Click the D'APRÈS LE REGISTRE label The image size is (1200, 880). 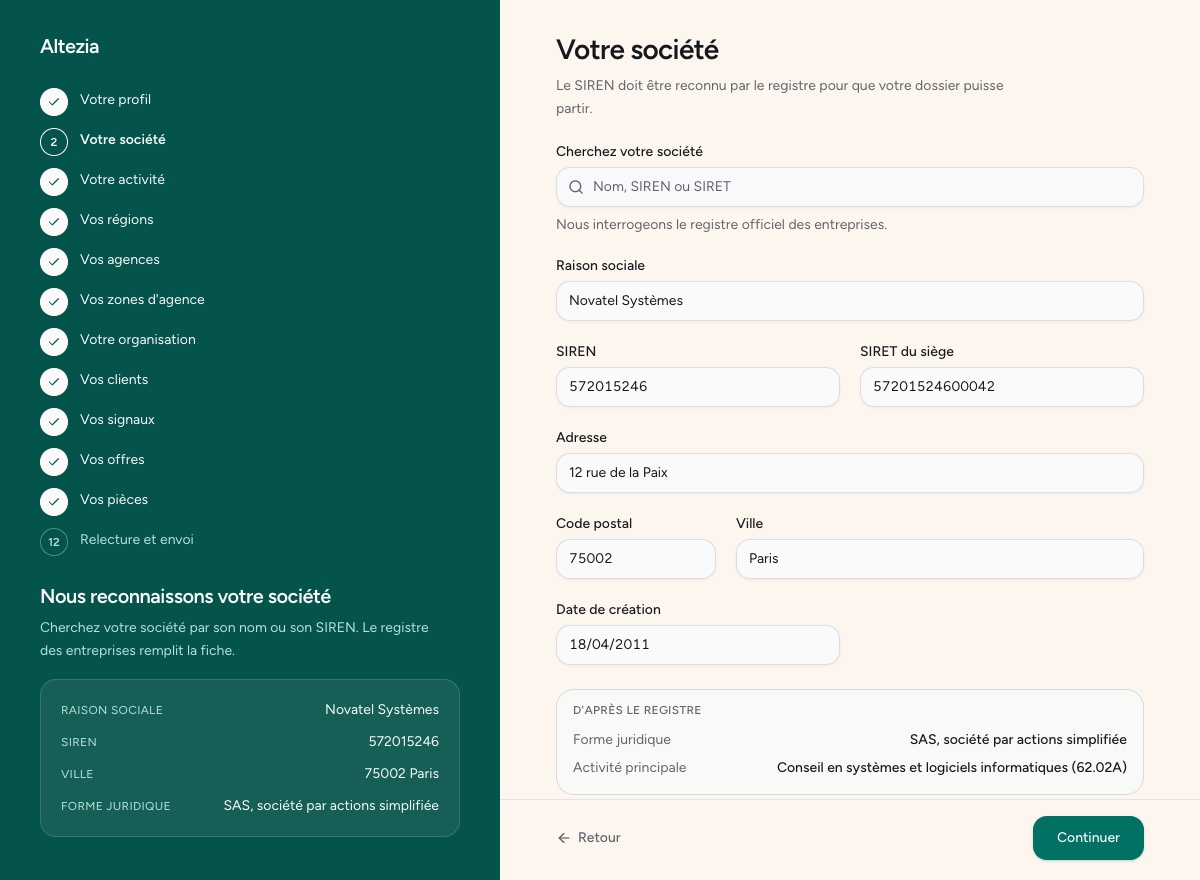click(637, 710)
